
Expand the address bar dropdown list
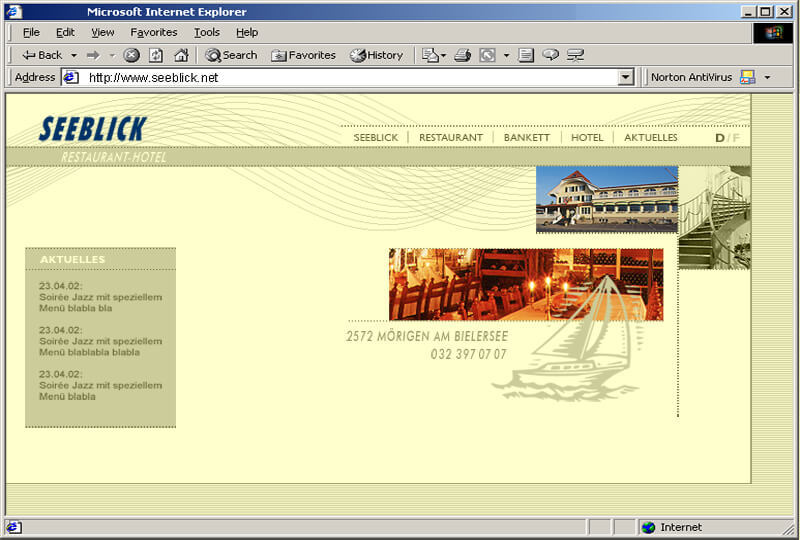point(625,78)
